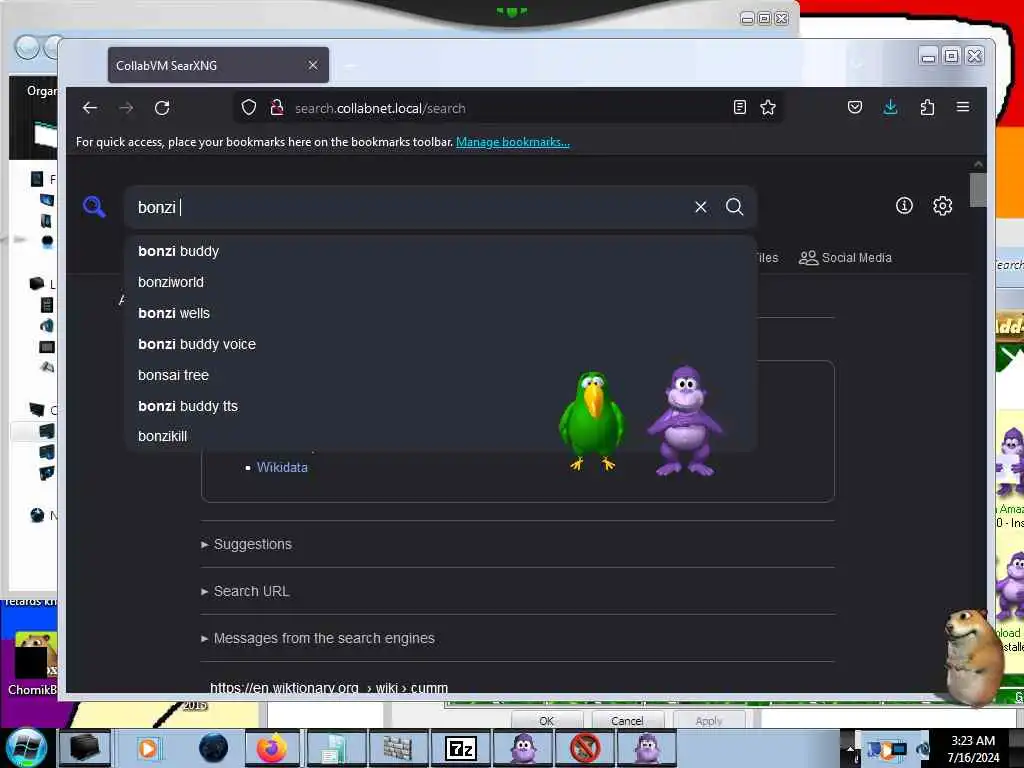The width and height of the screenshot is (1024, 768).
Task: Click Cancel in the background dialog
Action: pyautogui.click(x=627, y=720)
